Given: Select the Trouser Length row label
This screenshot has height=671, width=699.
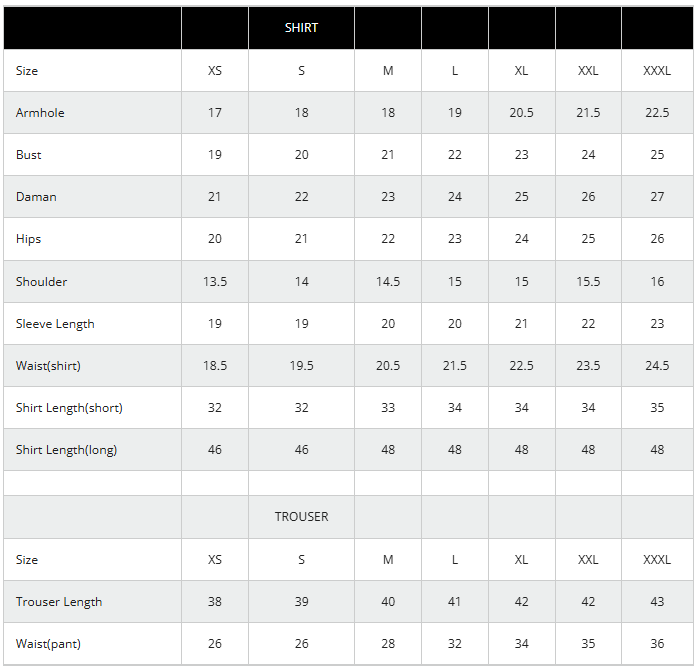Looking at the screenshot, I should pos(59,602).
